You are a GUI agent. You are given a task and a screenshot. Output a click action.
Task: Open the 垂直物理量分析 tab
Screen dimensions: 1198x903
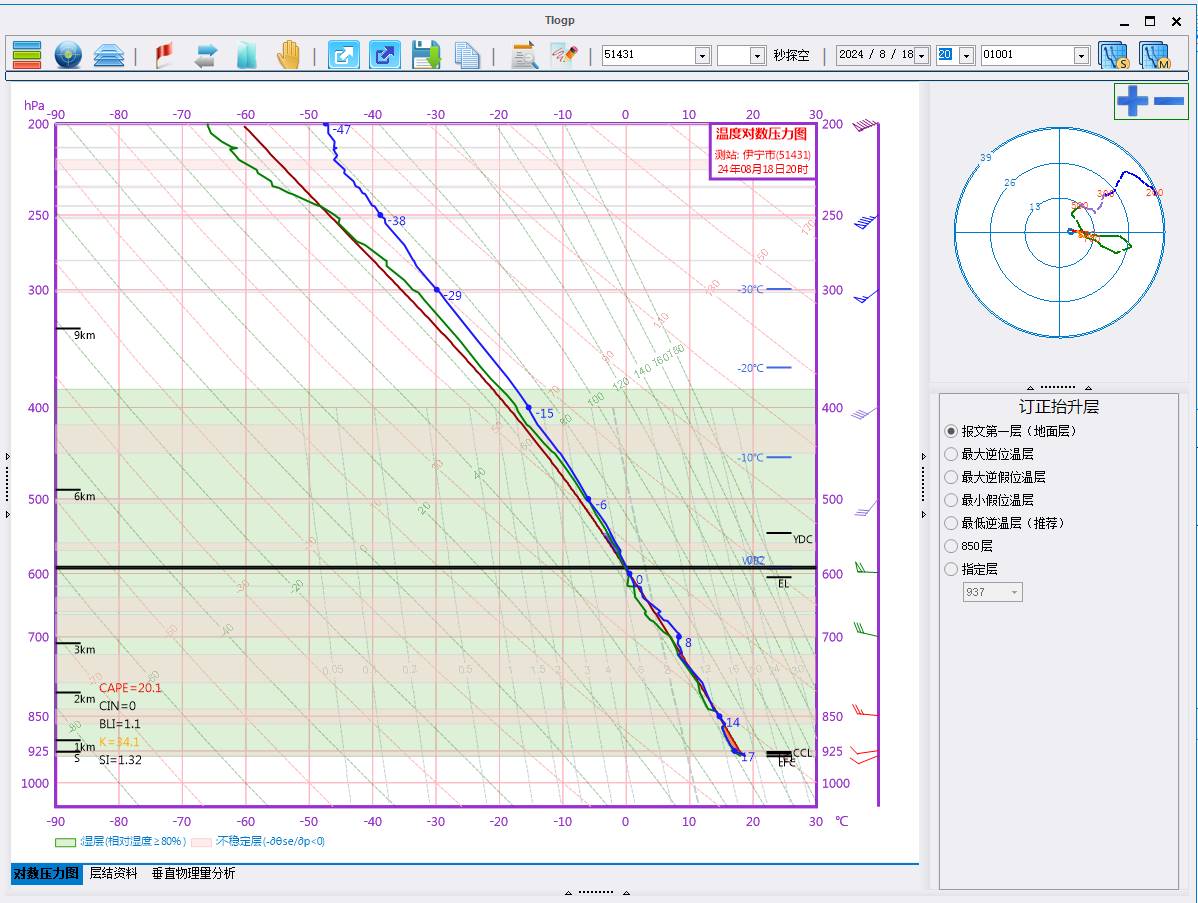click(193, 873)
